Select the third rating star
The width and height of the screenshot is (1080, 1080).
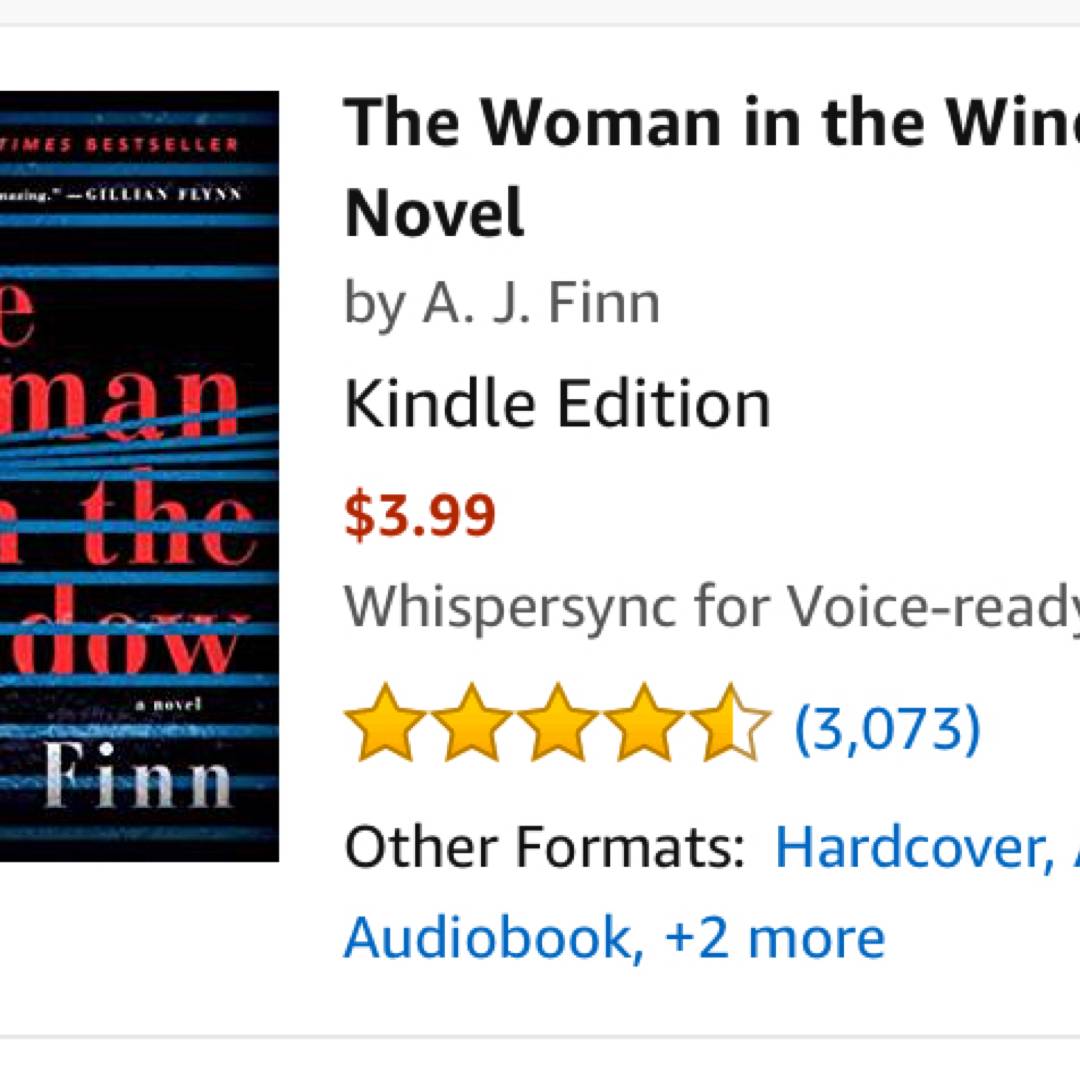click(x=558, y=723)
